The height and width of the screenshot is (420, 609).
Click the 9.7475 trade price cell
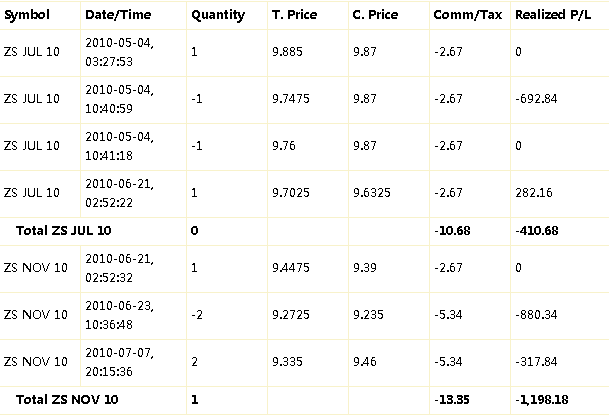coord(291,99)
